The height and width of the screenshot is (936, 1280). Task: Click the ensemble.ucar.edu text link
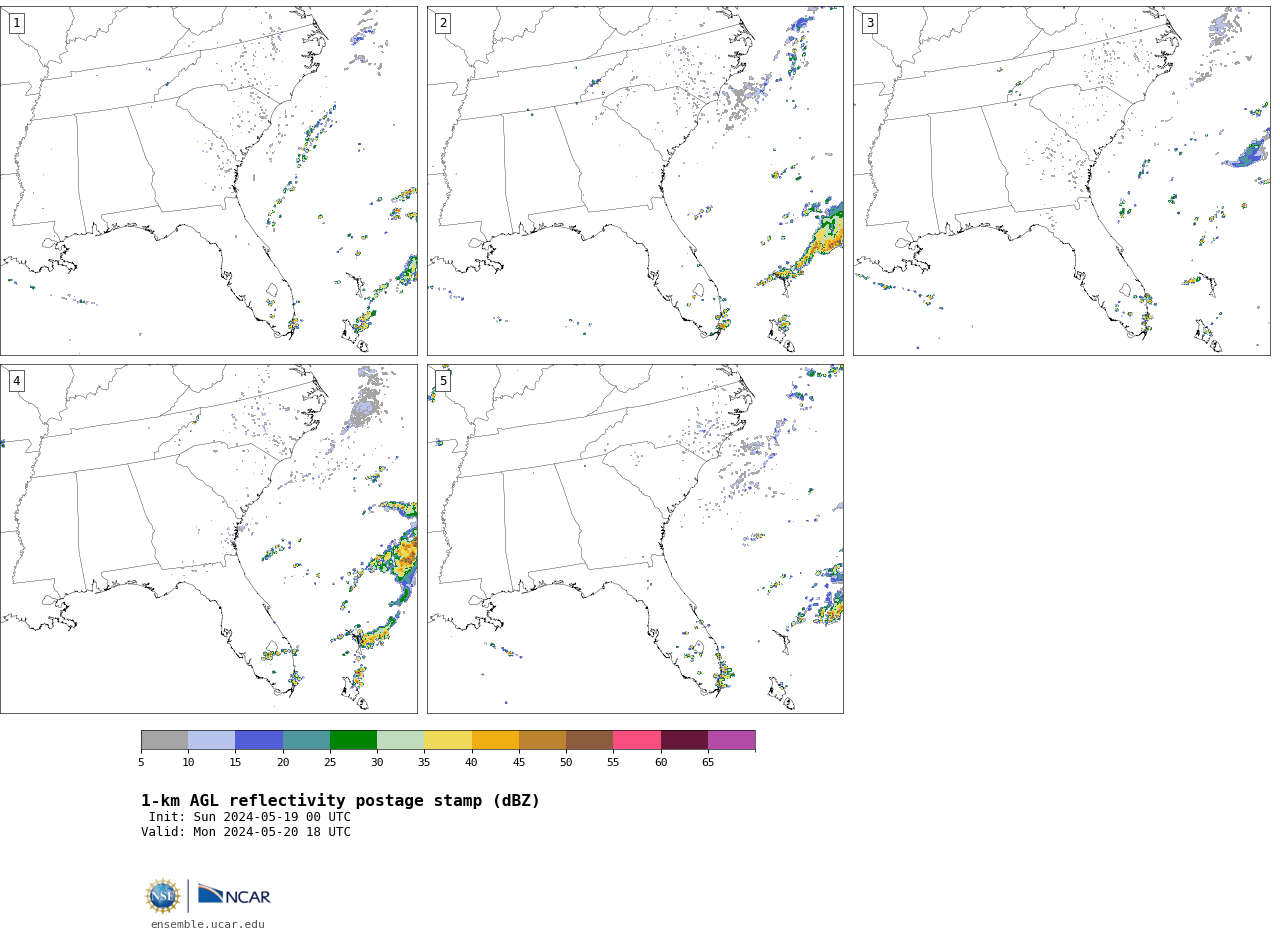pyautogui.click(x=208, y=925)
